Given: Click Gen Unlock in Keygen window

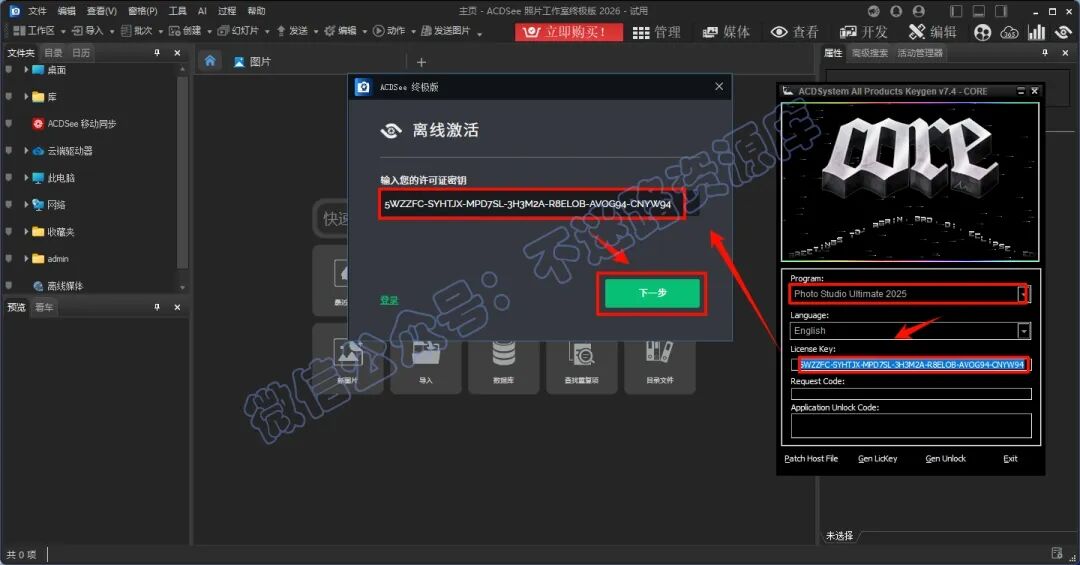Looking at the screenshot, I should click(x=945, y=459).
